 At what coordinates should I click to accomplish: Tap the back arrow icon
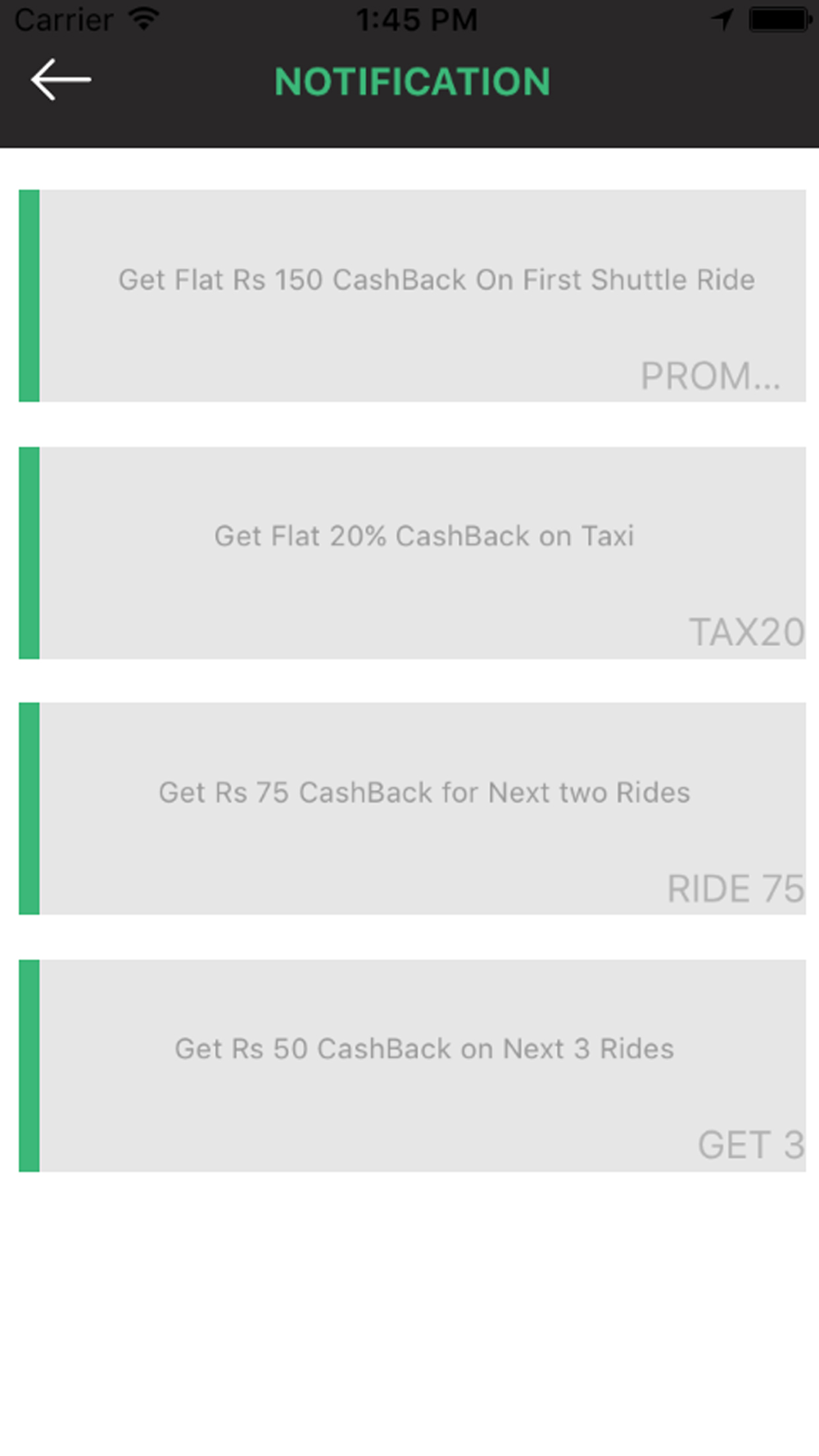click(x=61, y=79)
